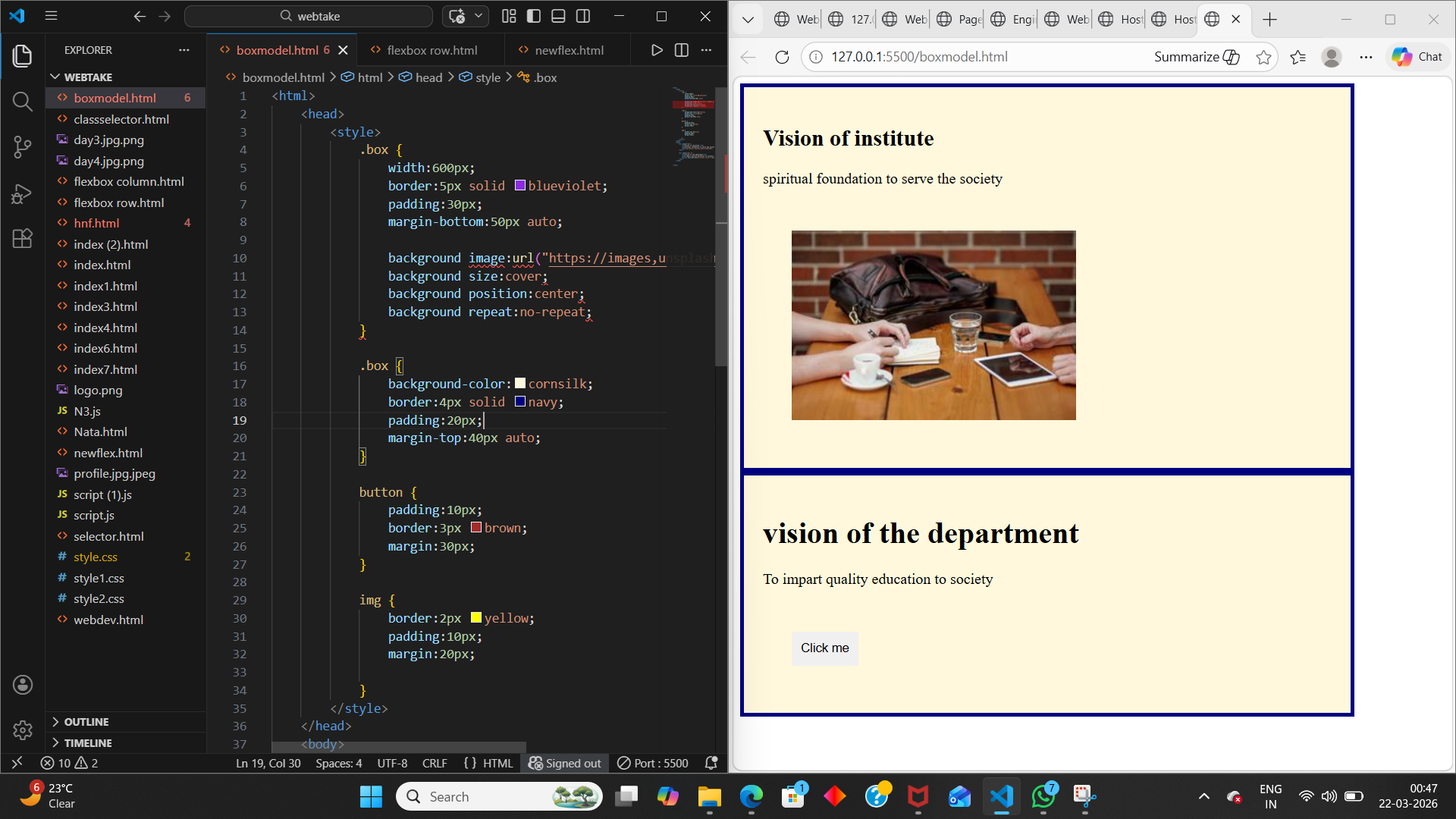Screen dimensions: 1456x819
Task: Split the editor using the split icon
Action: click(x=681, y=50)
